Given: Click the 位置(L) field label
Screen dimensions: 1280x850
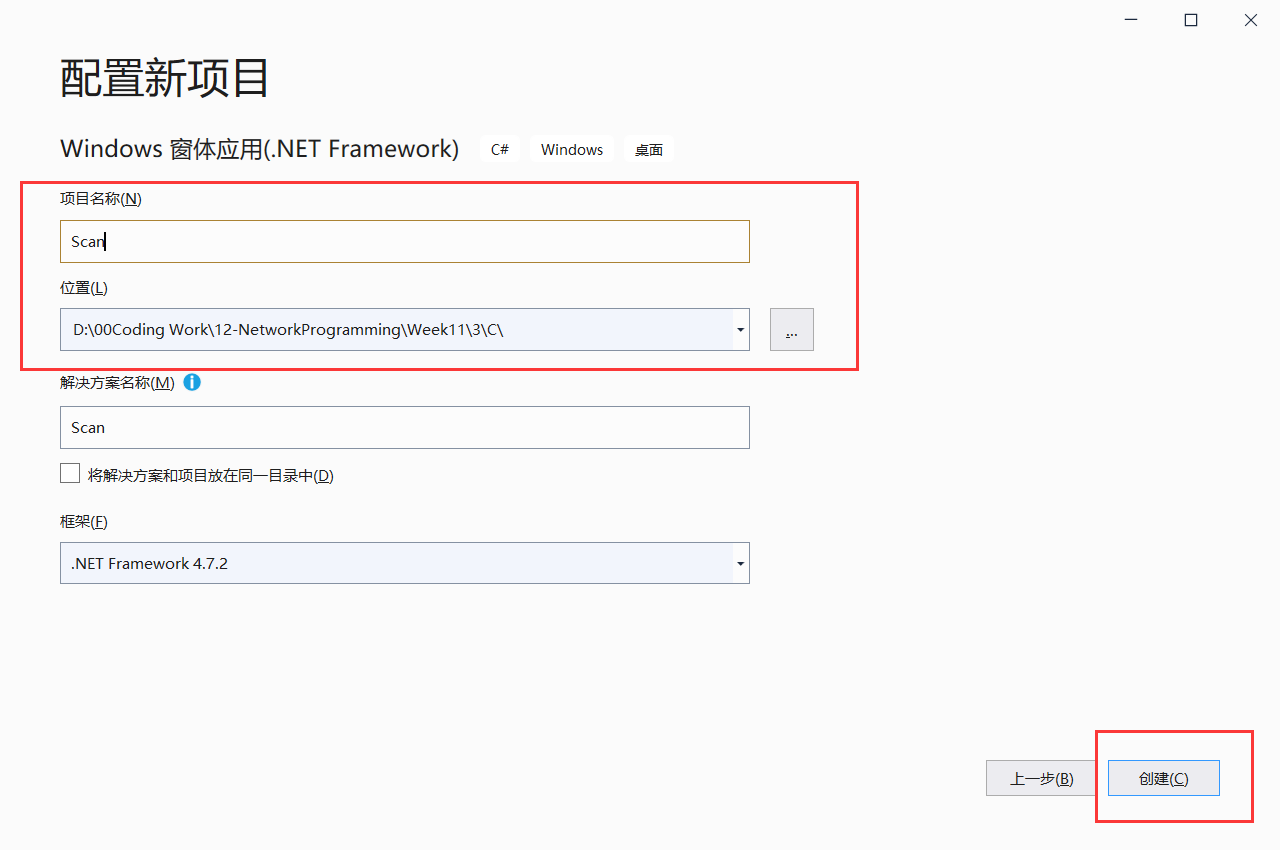Looking at the screenshot, I should pos(84,287).
